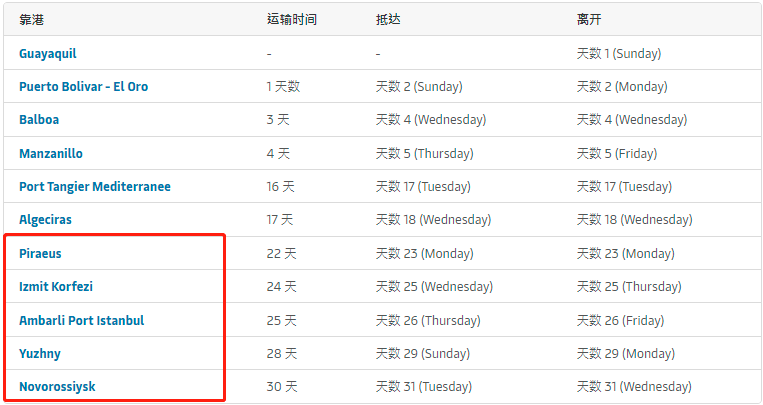Select departure 天数 26 (Friday) cell
The height and width of the screenshot is (405, 763).
620,321
